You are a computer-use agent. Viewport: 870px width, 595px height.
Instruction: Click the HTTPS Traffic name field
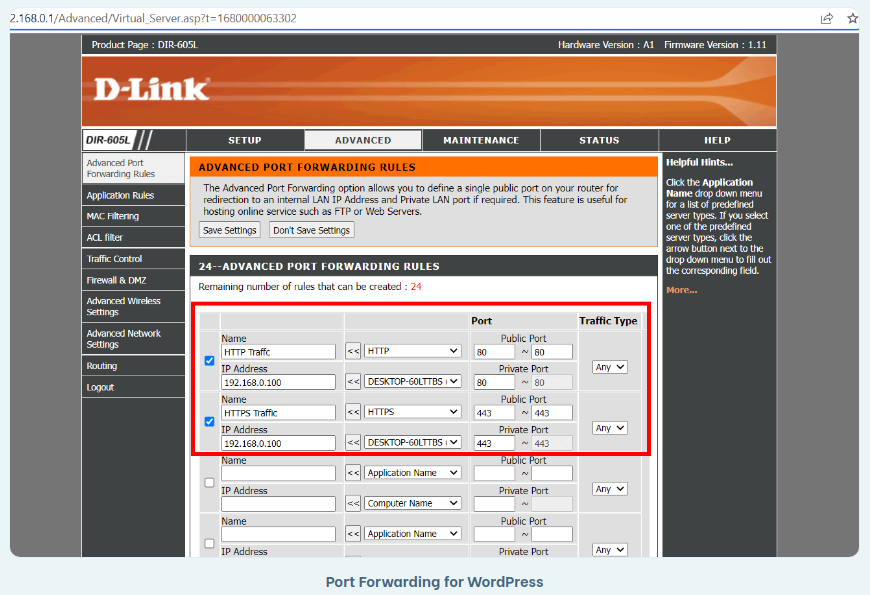click(x=279, y=413)
